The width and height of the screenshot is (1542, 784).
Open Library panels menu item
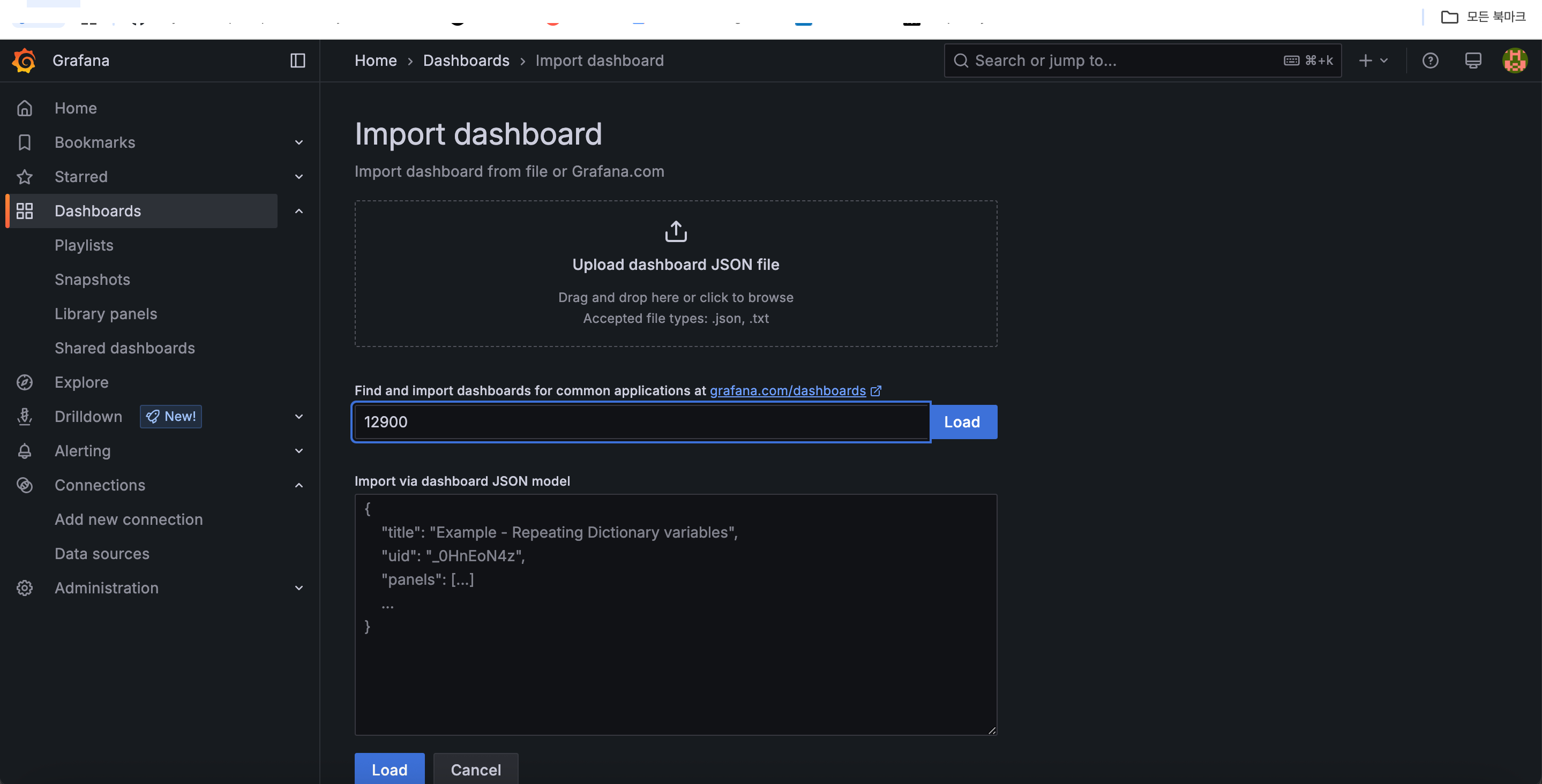[x=106, y=314]
